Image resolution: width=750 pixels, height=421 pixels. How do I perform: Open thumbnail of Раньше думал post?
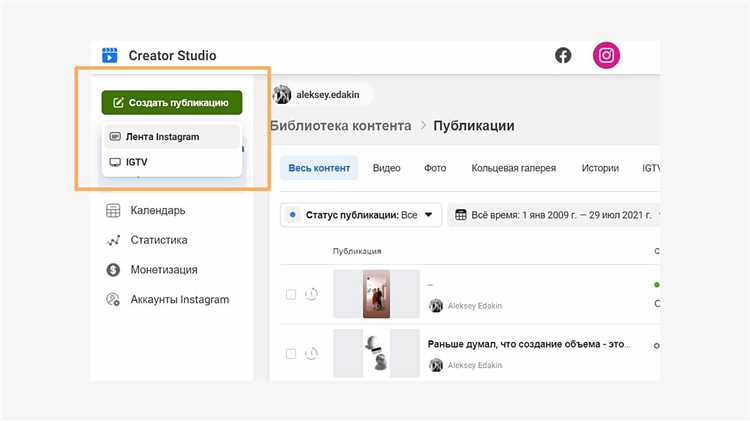point(376,354)
